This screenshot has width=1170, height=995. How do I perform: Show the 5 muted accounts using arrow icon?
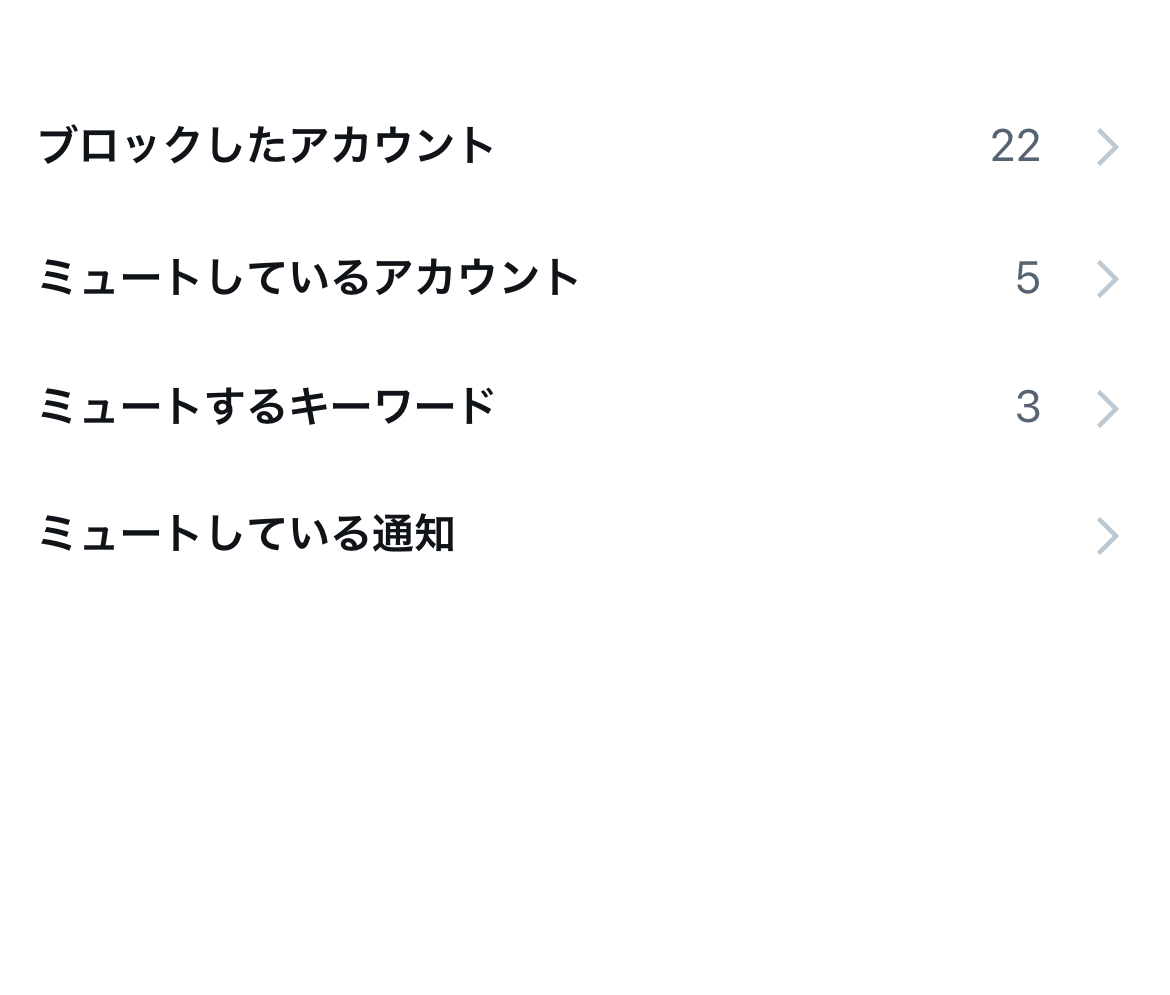(x=1106, y=278)
